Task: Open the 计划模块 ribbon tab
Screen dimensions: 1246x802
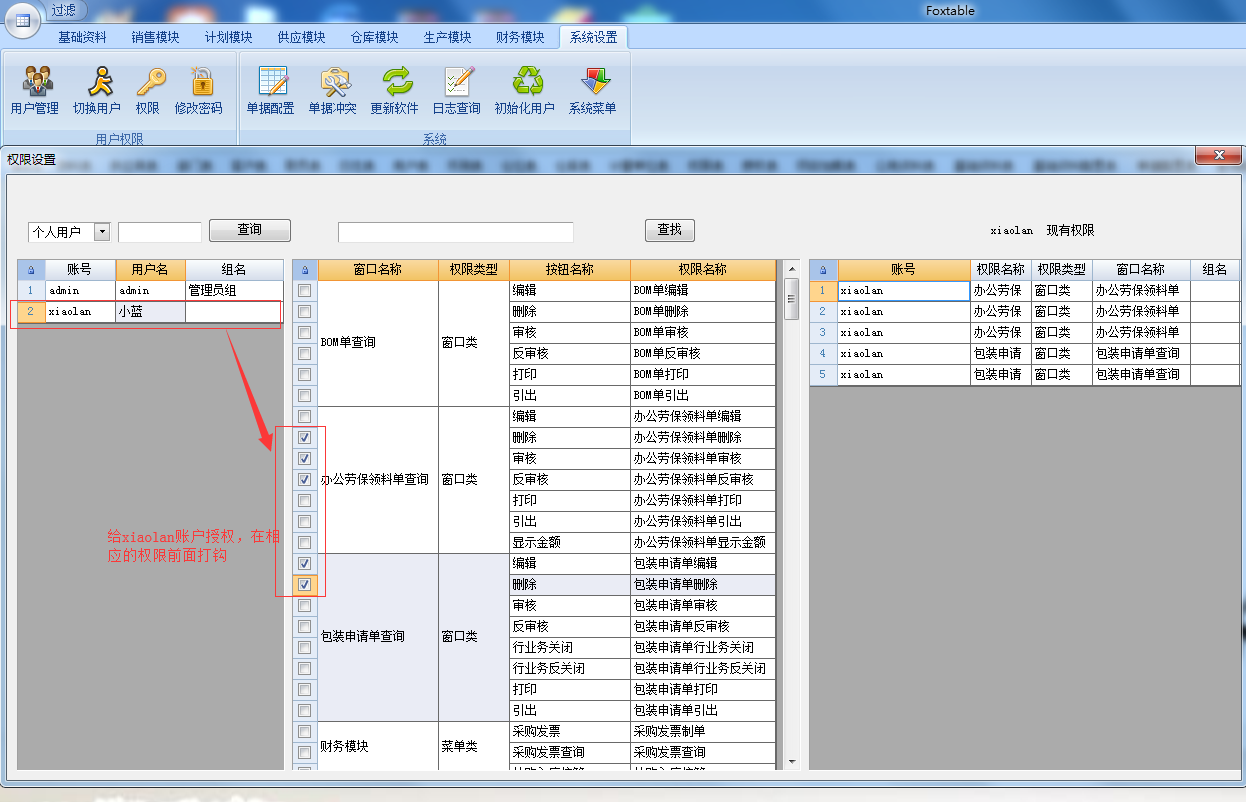Action: (x=229, y=38)
